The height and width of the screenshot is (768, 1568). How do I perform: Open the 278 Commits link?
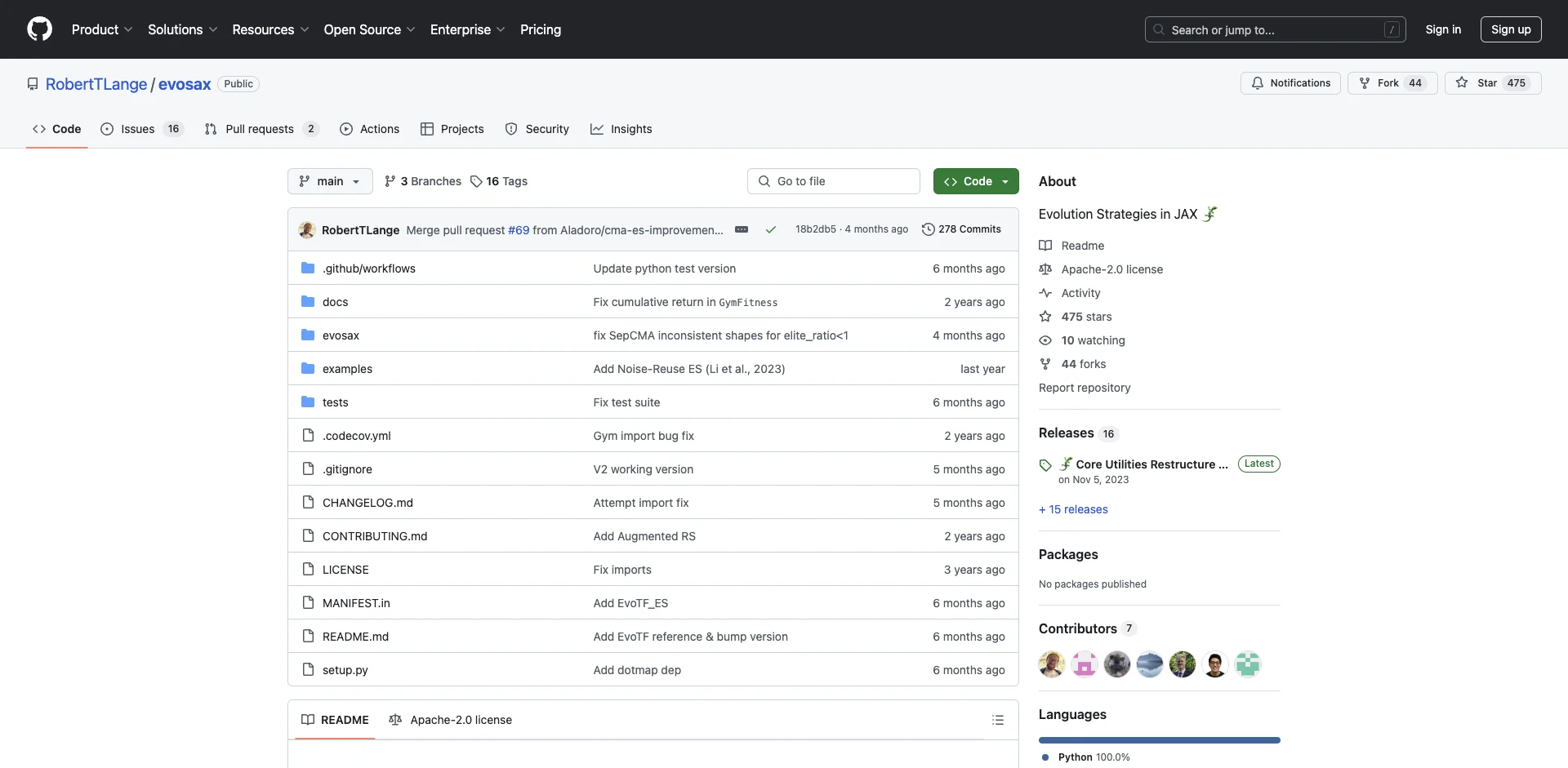click(961, 229)
